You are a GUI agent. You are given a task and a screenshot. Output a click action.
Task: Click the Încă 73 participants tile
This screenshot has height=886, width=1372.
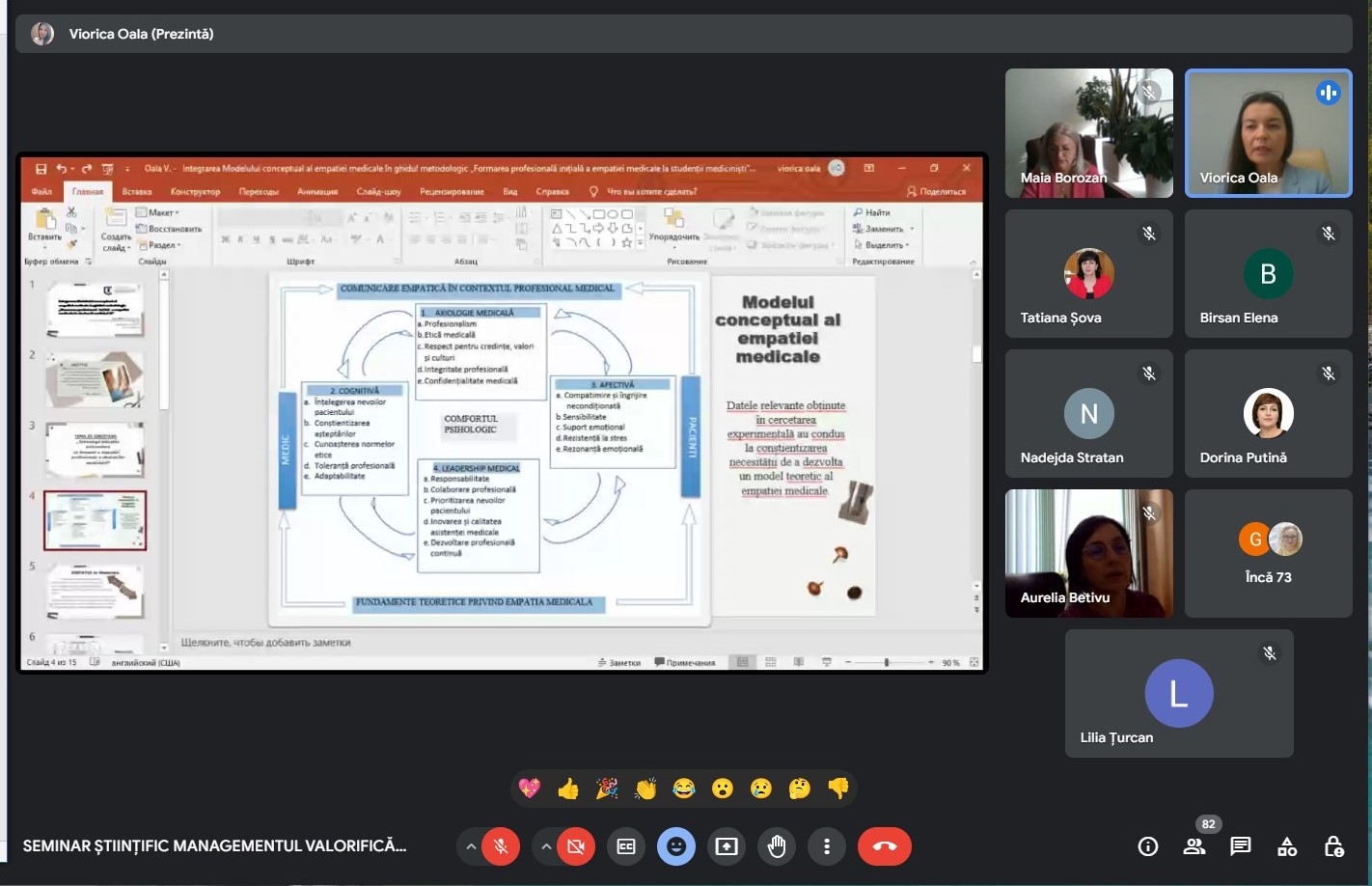pyautogui.click(x=1268, y=553)
